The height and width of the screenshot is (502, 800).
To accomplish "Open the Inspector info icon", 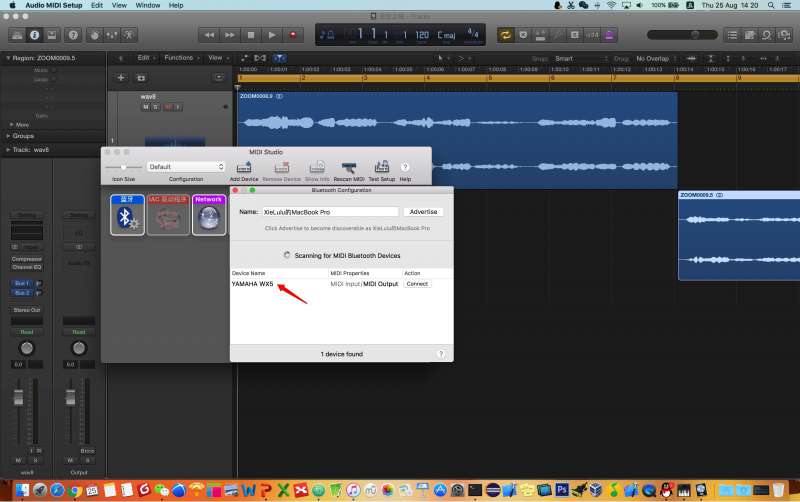I will pos(33,35).
